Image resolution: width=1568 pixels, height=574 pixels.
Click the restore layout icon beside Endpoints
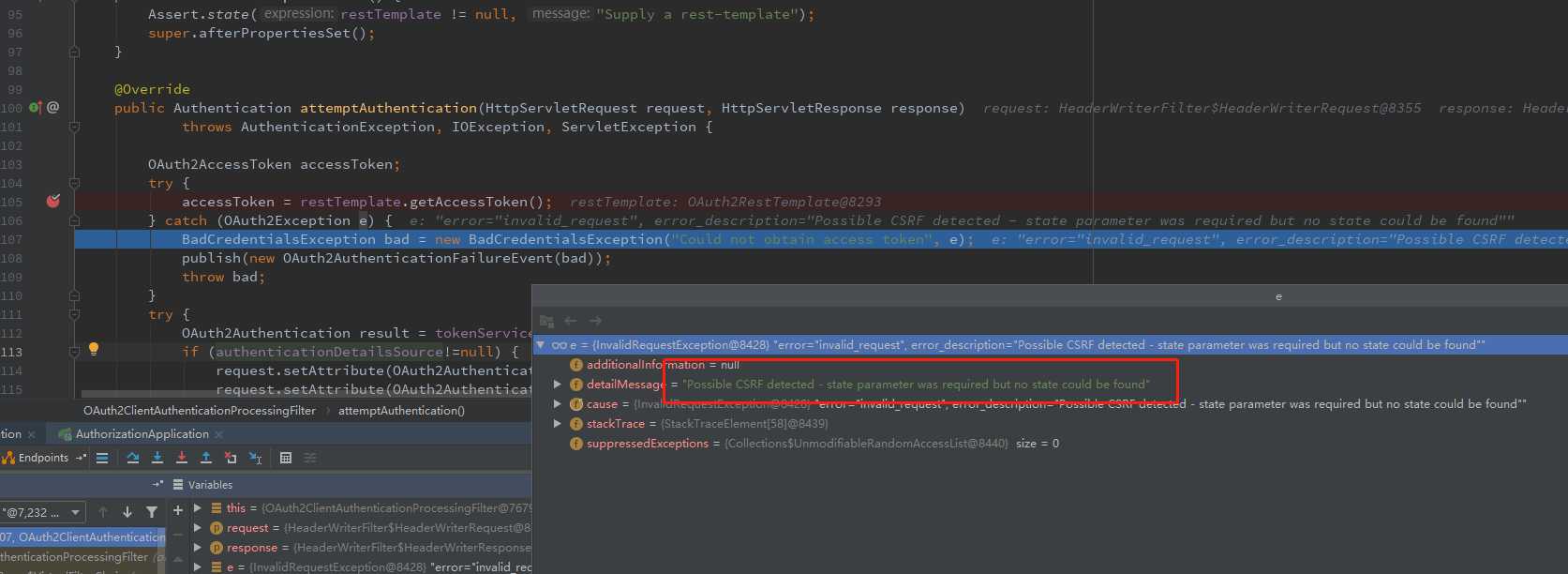click(81, 458)
